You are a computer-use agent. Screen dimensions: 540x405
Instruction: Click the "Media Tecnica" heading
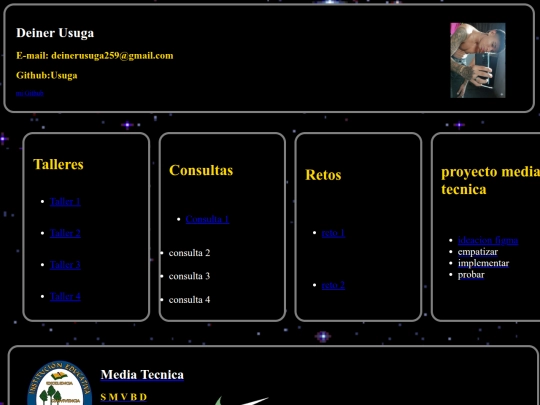142,375
